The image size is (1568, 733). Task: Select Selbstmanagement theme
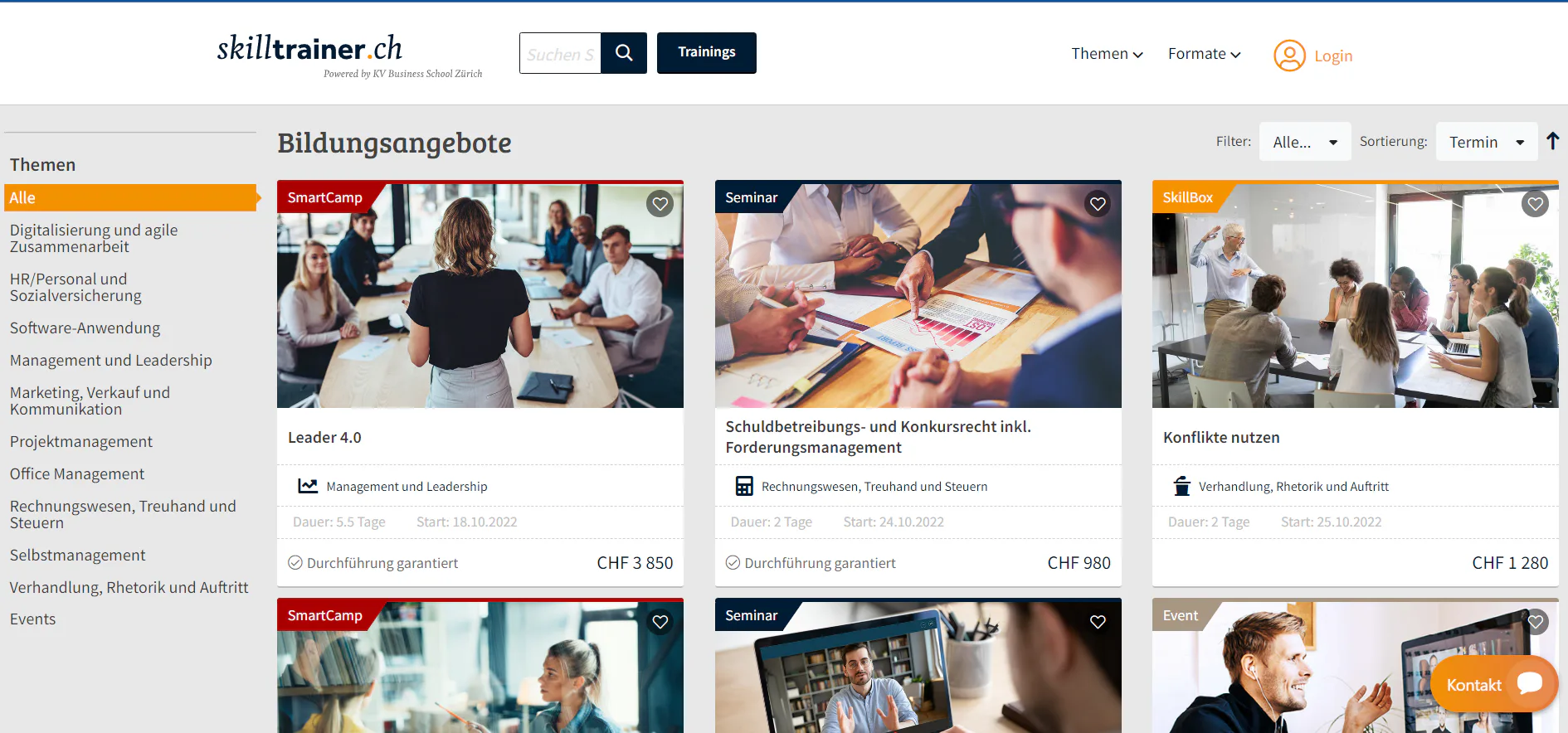pos(77,555)
